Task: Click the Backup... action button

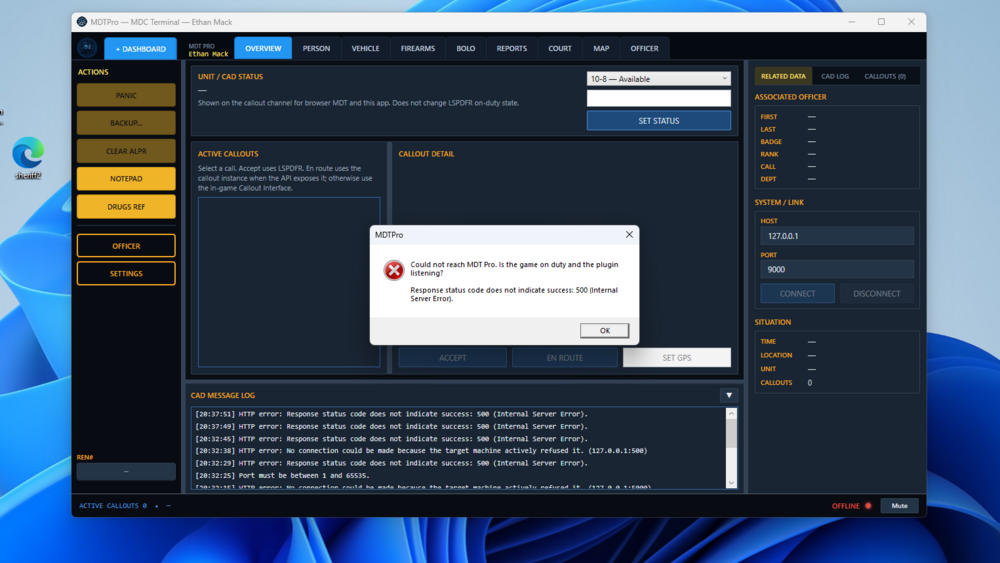Action: pos(126,123)
